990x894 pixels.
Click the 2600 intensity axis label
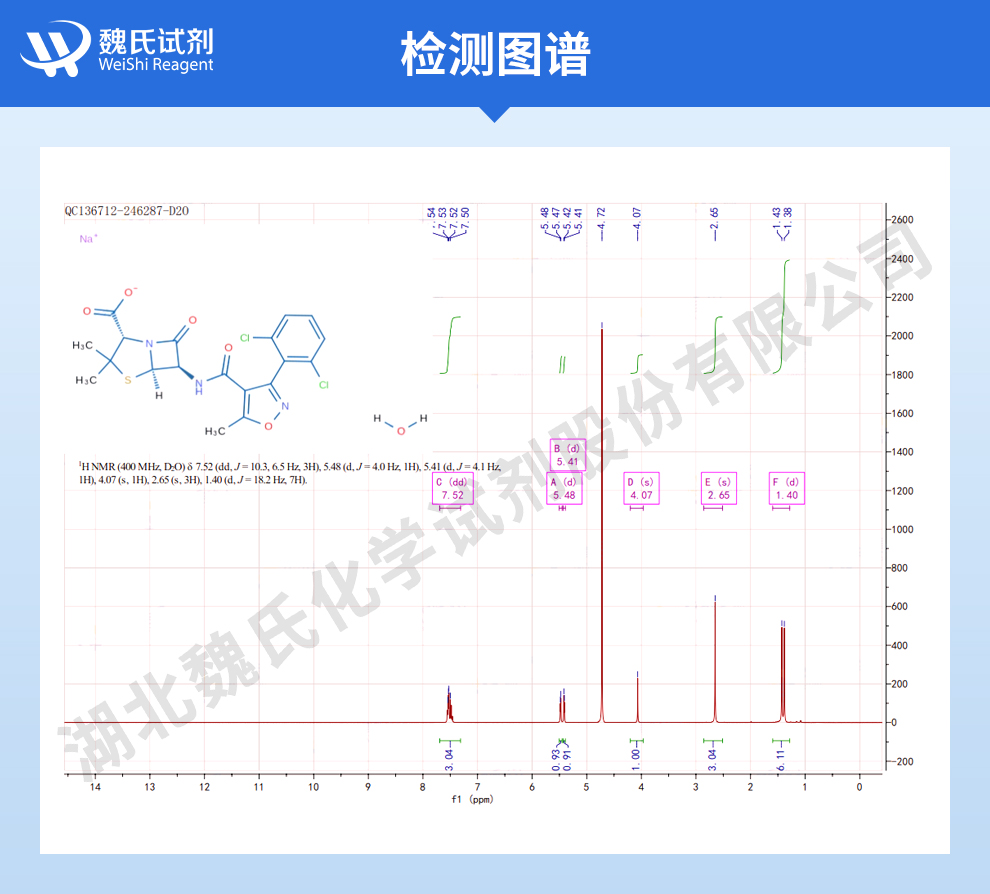pos(902,220)
